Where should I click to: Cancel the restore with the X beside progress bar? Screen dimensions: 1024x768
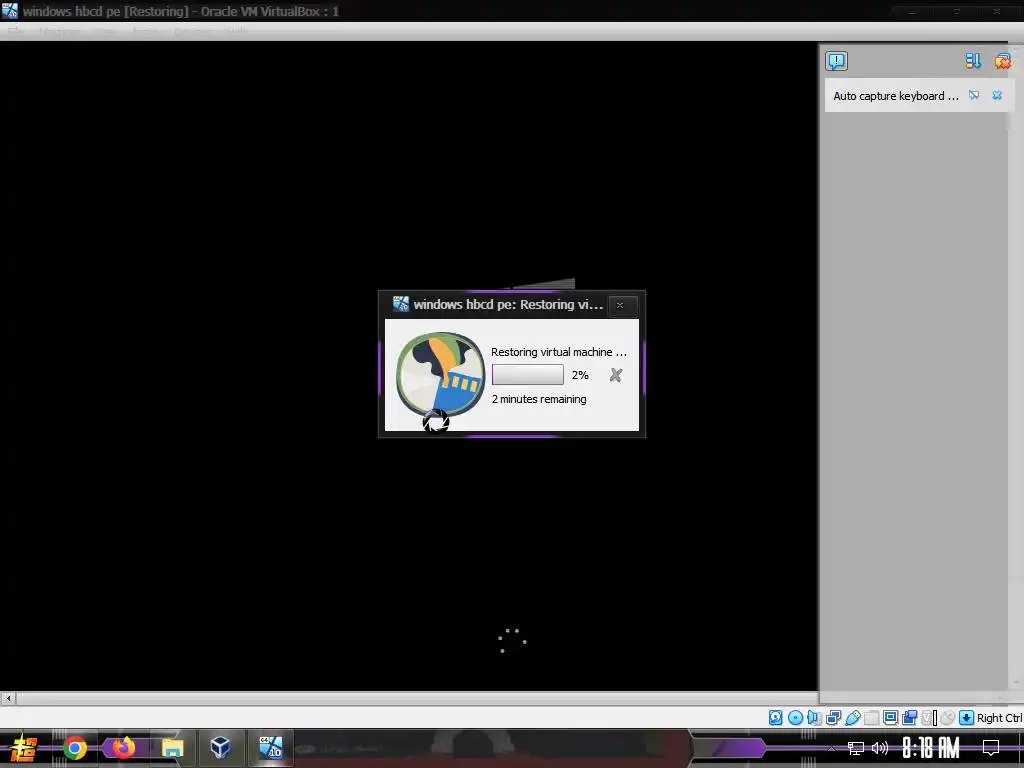(x=615, y=375)
